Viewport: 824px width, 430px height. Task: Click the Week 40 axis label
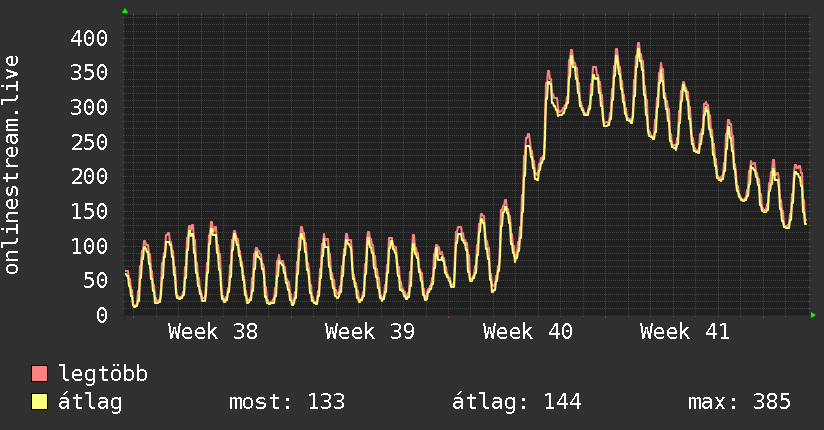[528, 332]
